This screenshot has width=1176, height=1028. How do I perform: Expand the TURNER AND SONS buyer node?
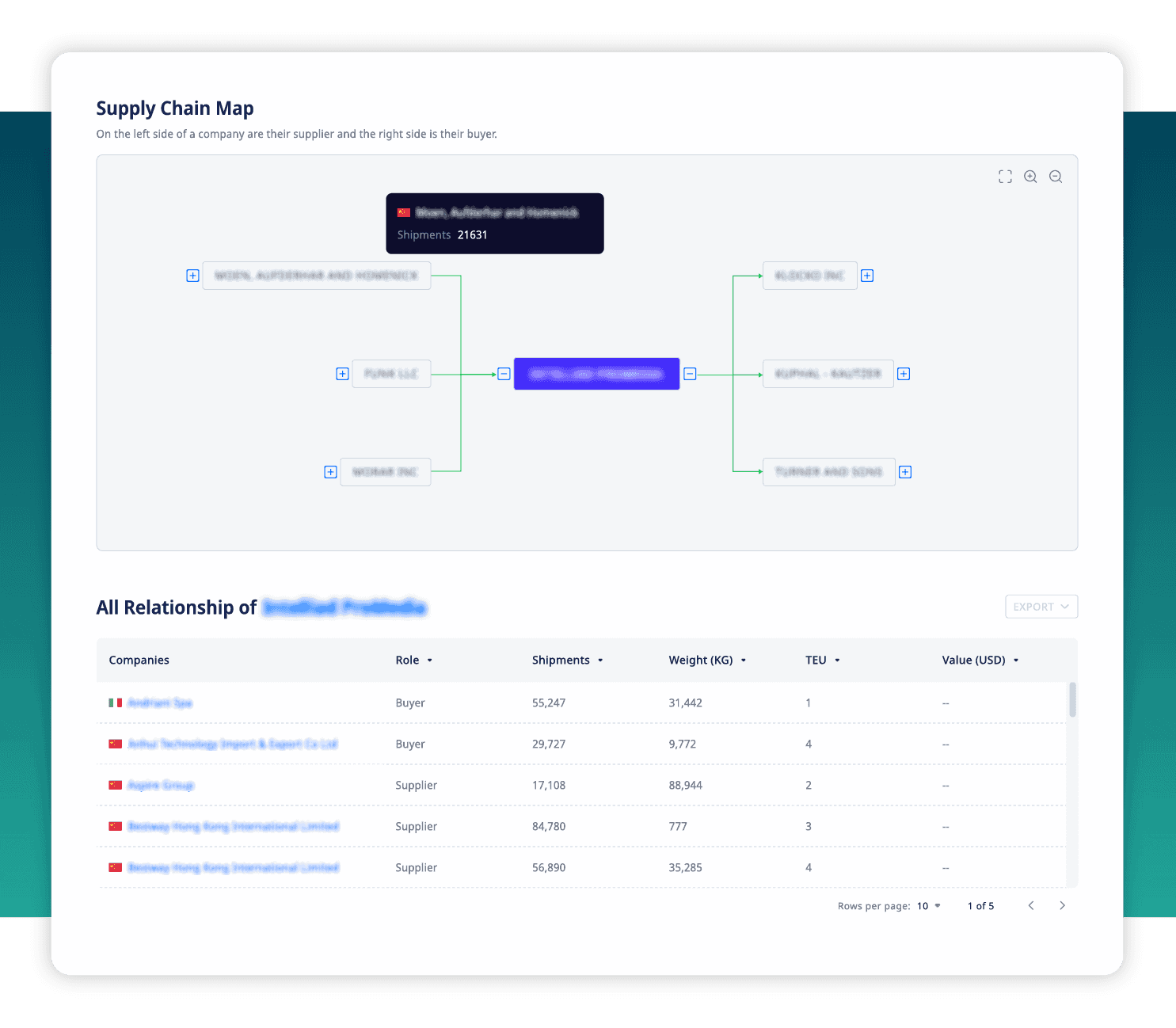[905, 472]
